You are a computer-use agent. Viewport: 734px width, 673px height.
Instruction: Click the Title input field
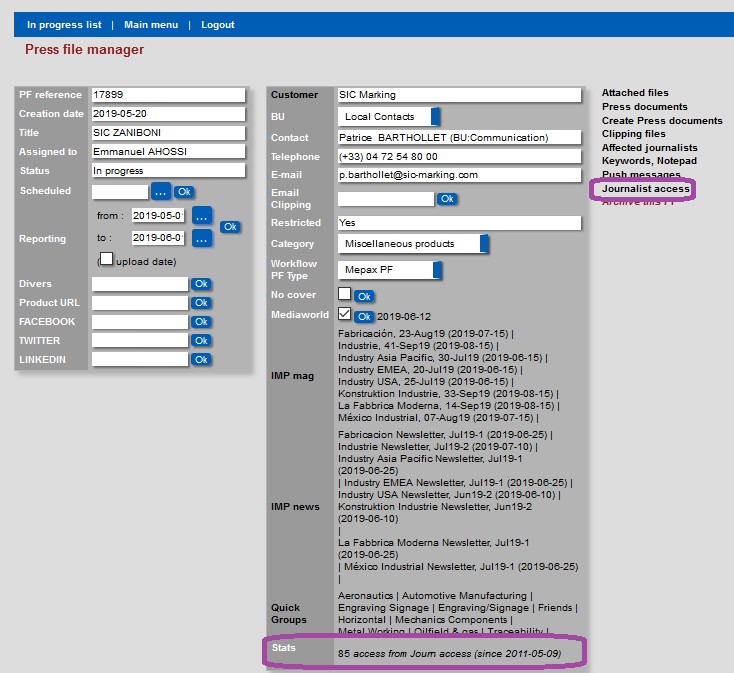point(167,133)
